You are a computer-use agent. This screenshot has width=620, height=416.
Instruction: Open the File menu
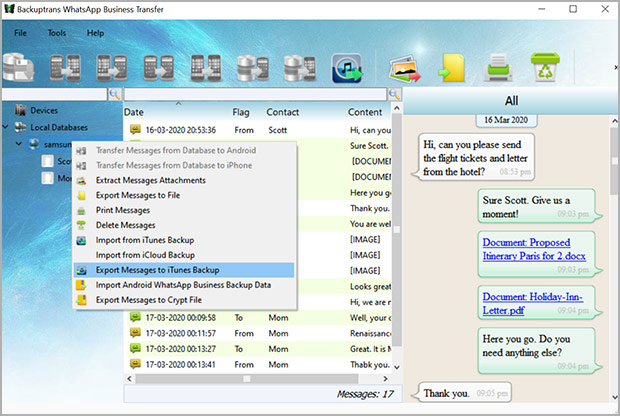click(x=20, y=33)
